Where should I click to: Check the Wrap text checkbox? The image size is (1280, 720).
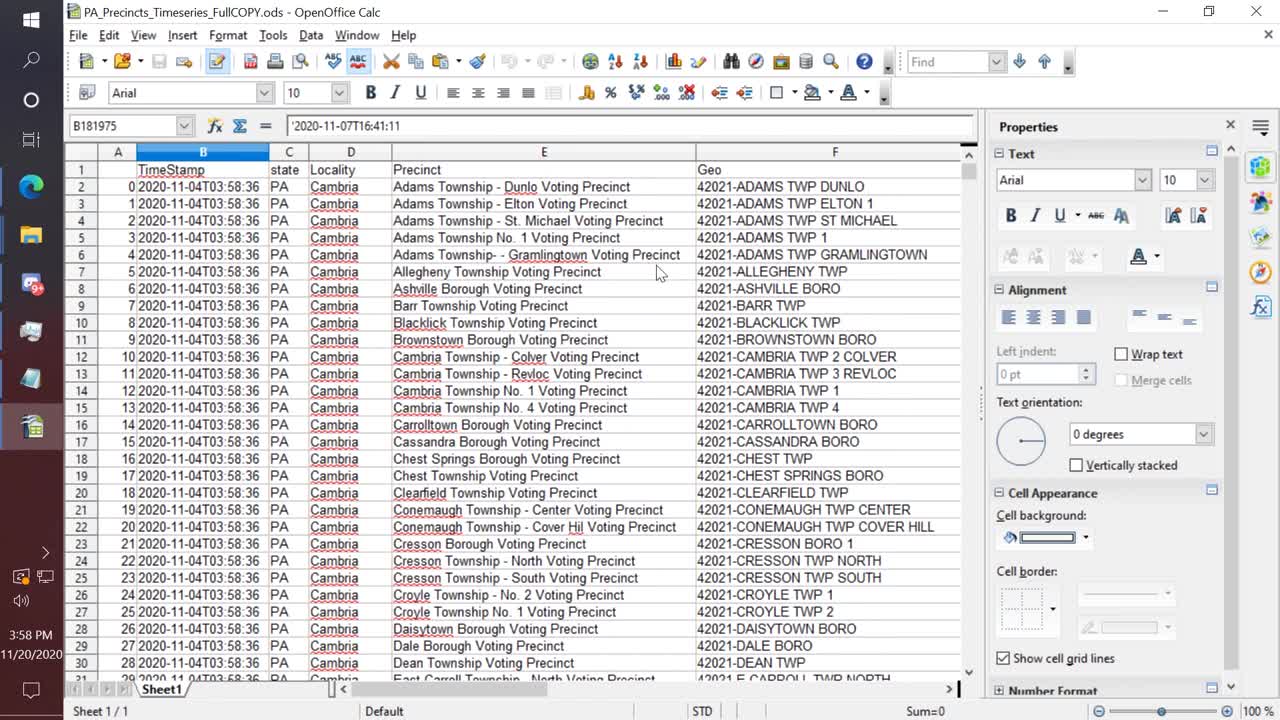(x=1121, y=354)
